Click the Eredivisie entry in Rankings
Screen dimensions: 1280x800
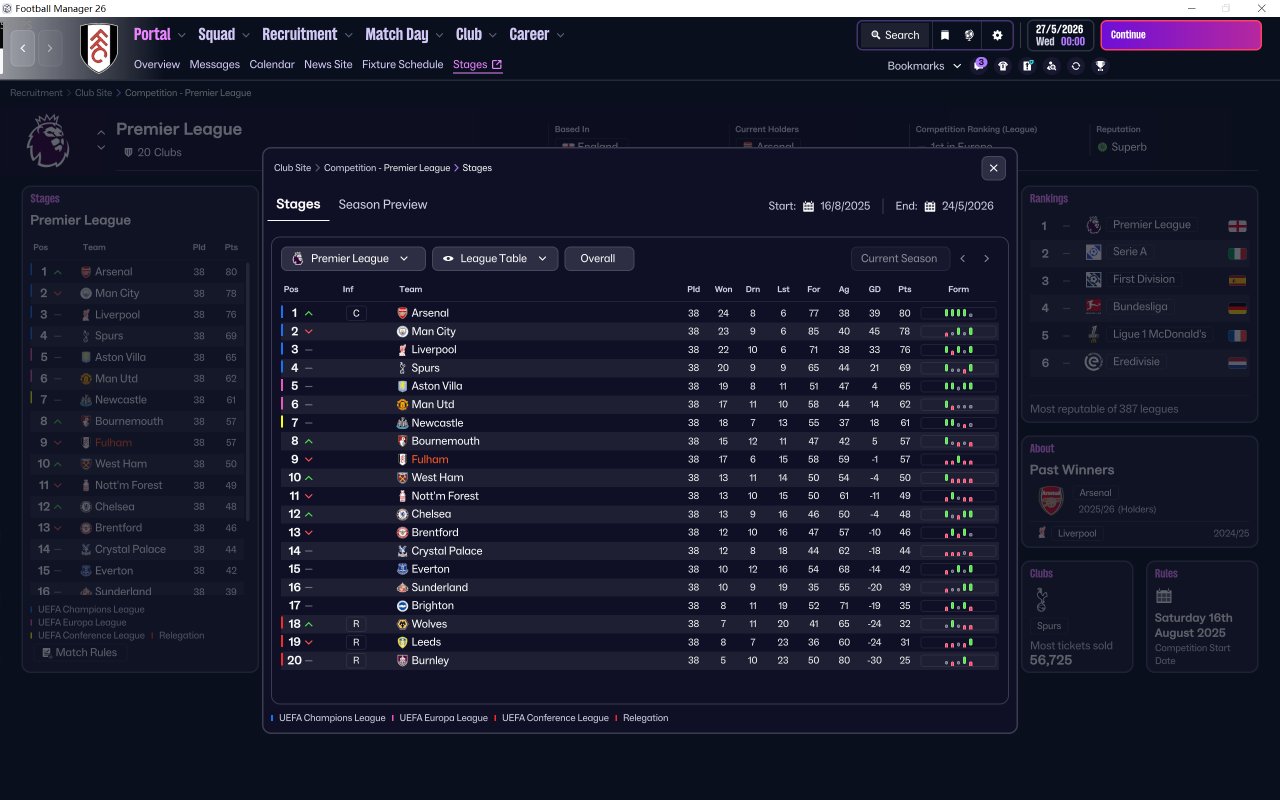click(1138, 362)
